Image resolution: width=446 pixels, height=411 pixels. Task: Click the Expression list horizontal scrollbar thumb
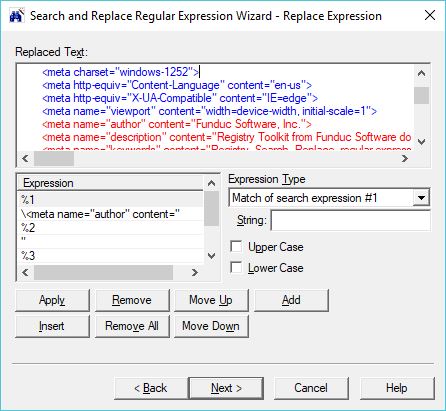click(x=103, y=272)
